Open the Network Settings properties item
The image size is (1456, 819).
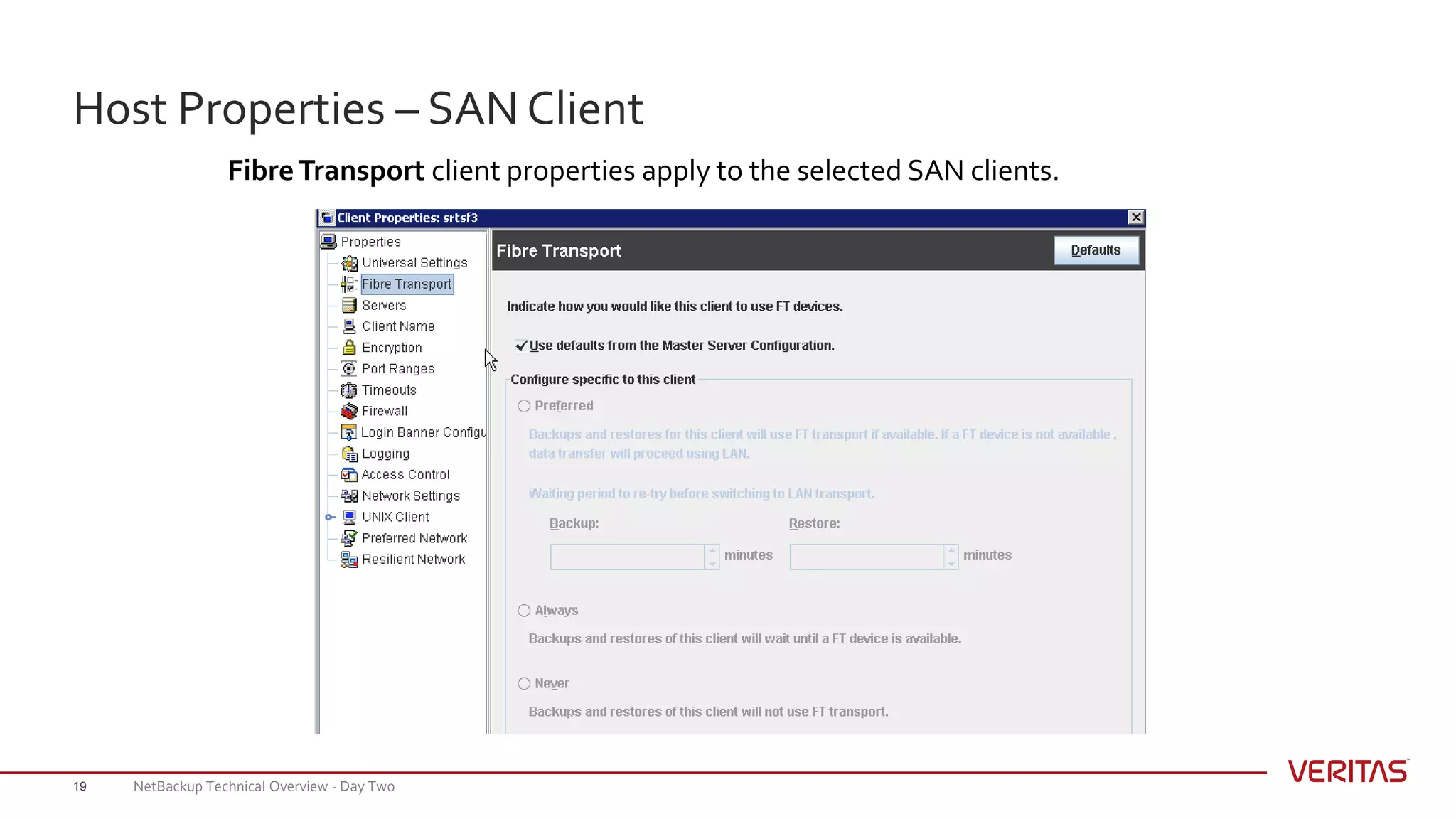pyautogui.click(x=411, y=496)
